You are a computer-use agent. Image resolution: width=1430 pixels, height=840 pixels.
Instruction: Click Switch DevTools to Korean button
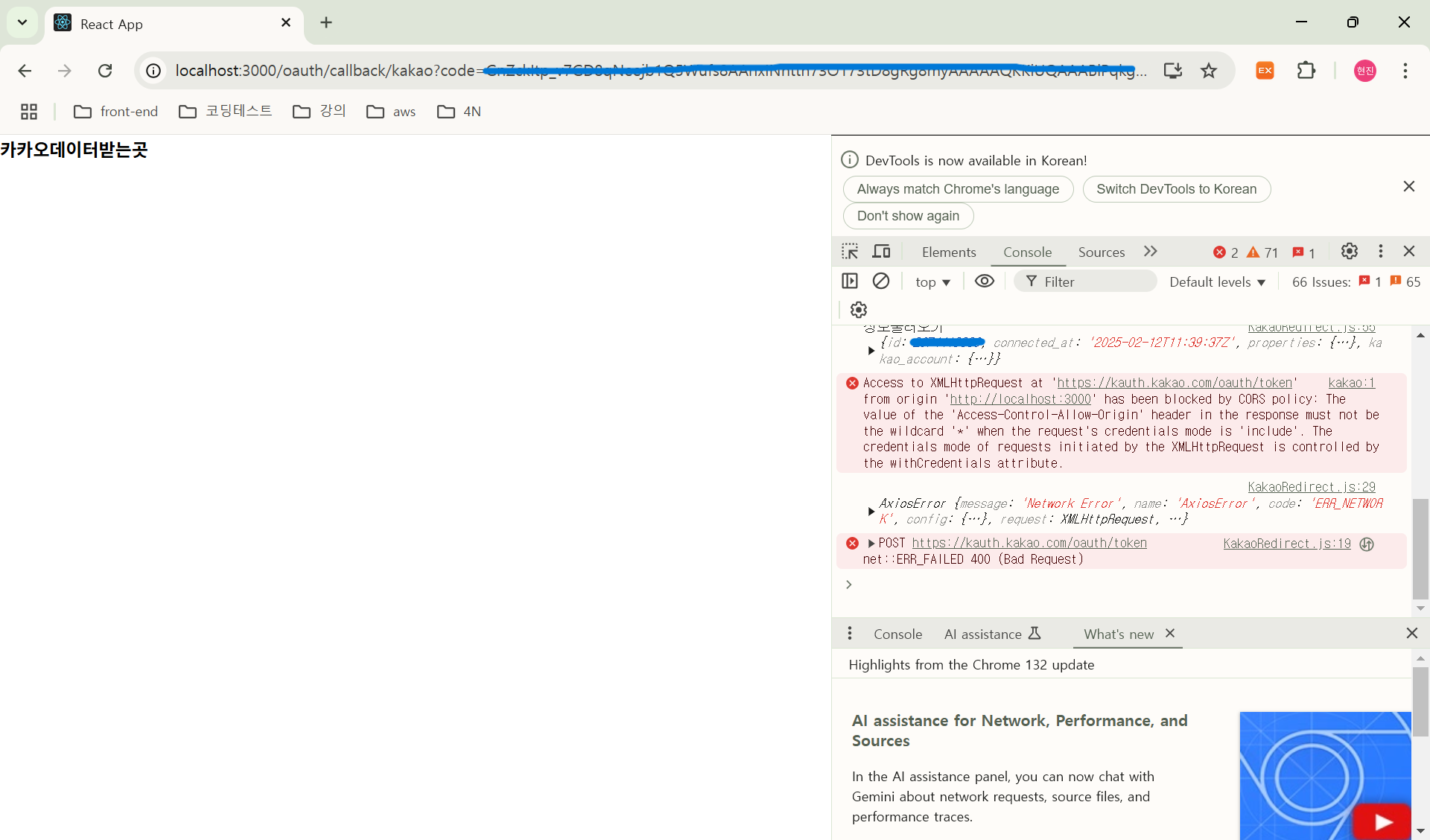pyautogui.click(x=1176, y=189)
